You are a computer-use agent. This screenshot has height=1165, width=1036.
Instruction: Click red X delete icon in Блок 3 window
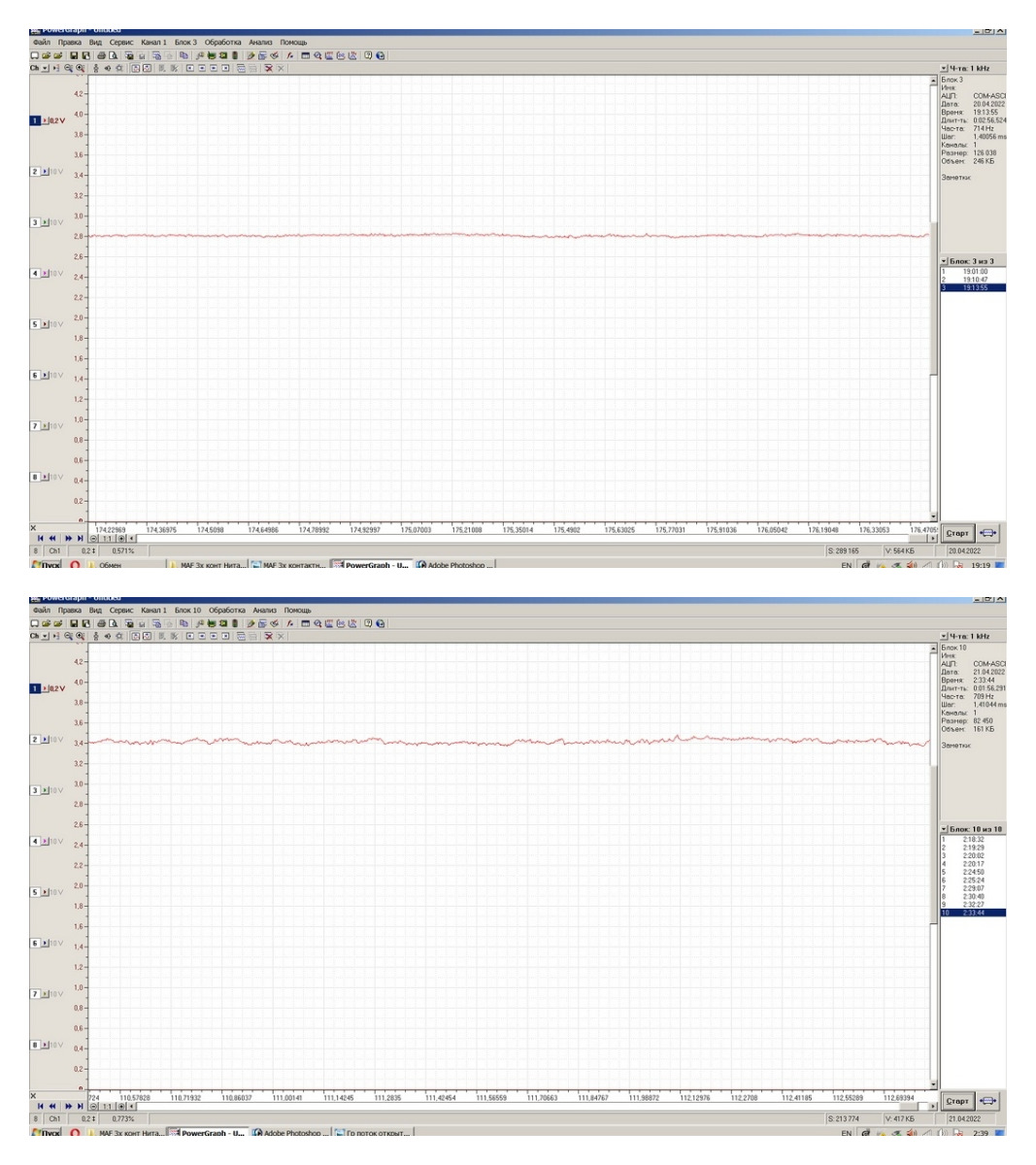point(268,68)
